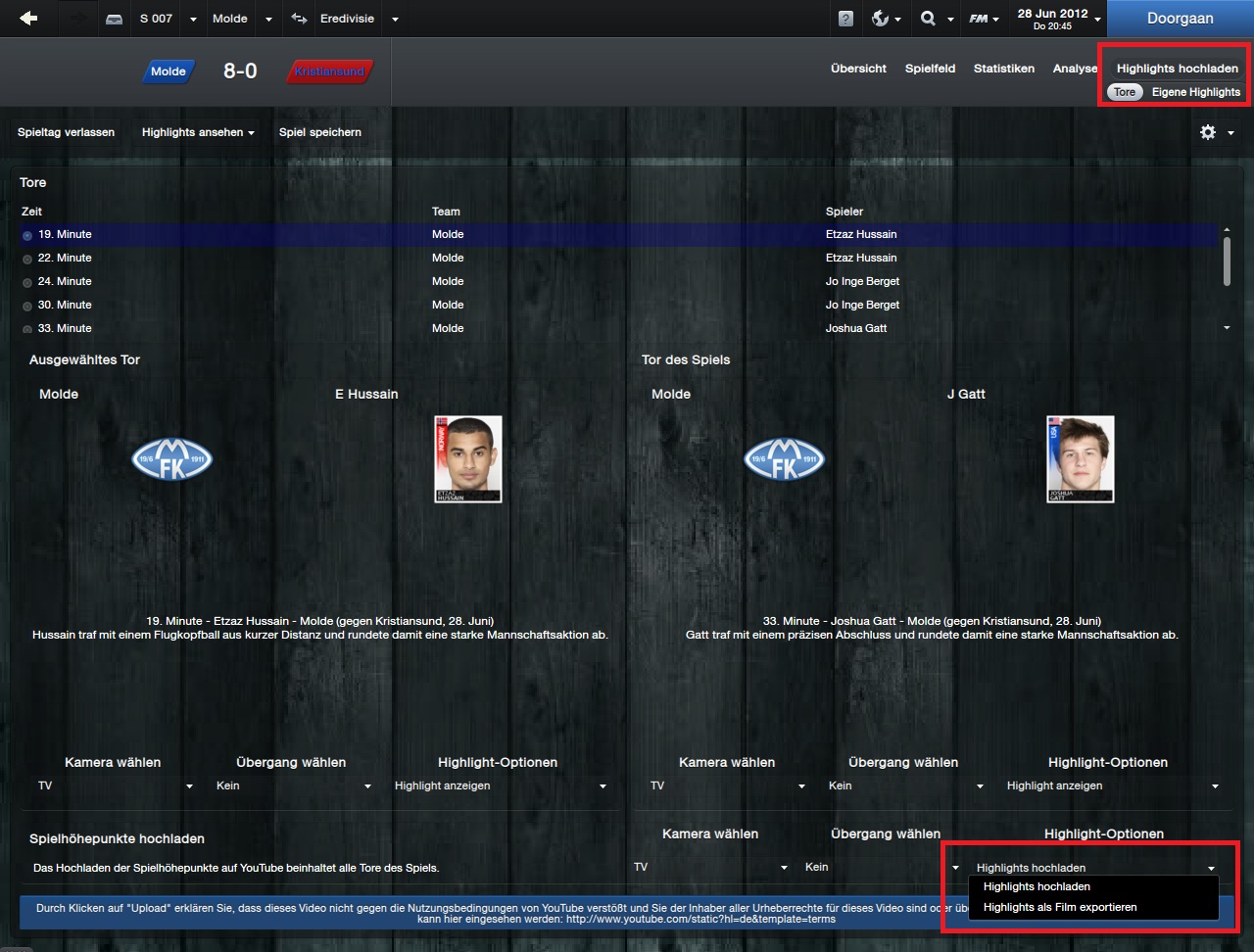Image resolution: width=1254 pixels, height=952 pixels.
Task: Click the Doorgaan button
Action: pos(1181,19)
